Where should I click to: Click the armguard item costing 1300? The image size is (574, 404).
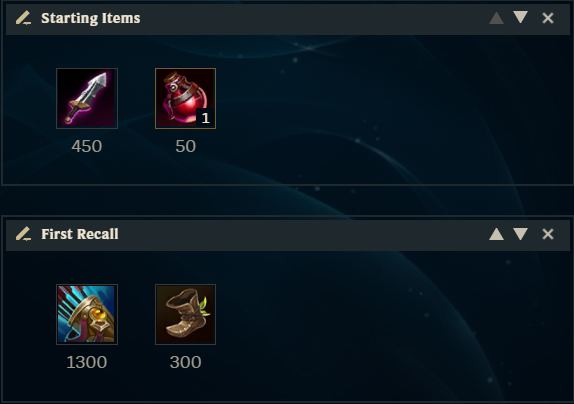coord(87,314)
